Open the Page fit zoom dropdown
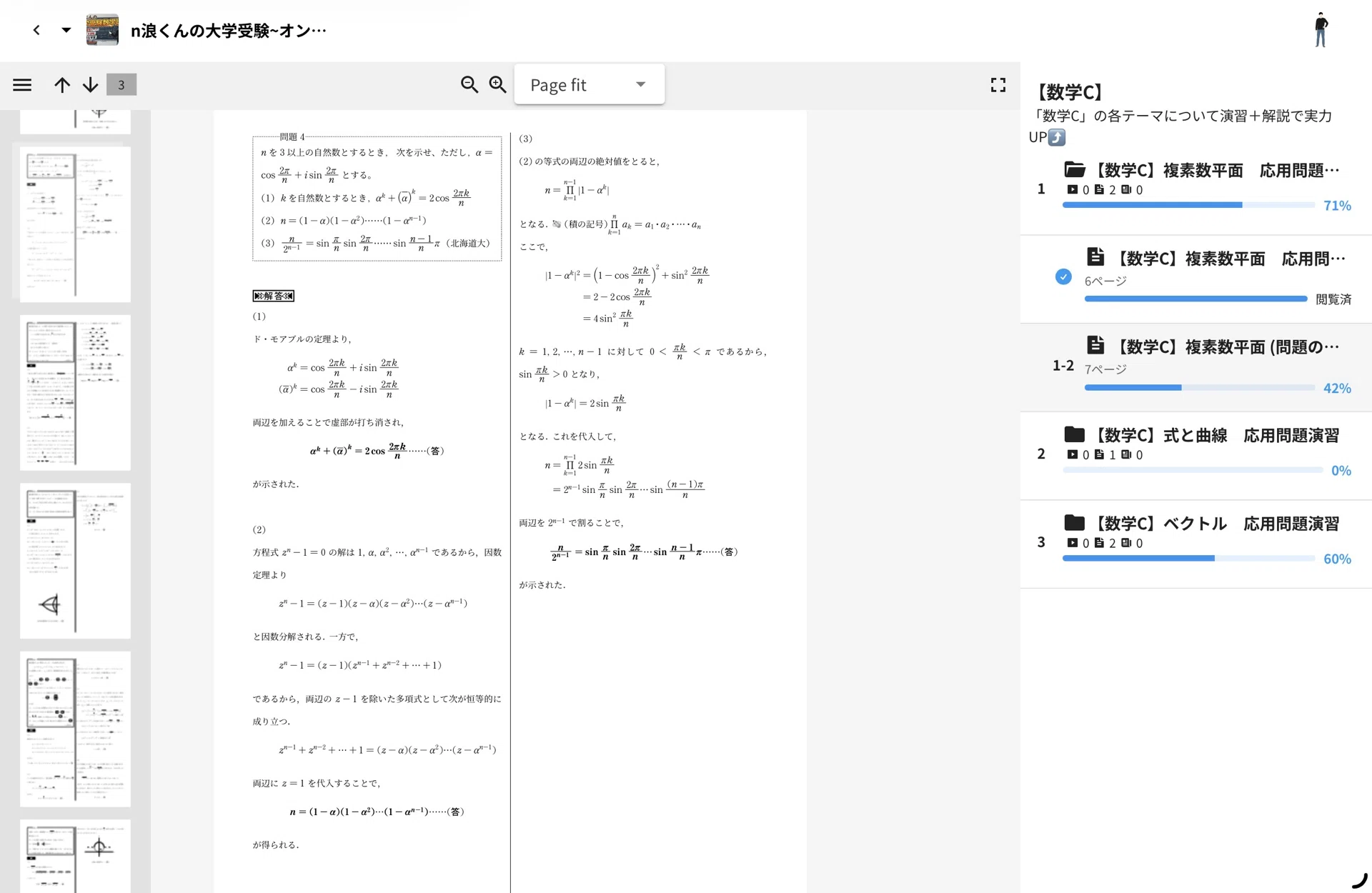This screenshot has height=893, width=1372. pos(589,84)
